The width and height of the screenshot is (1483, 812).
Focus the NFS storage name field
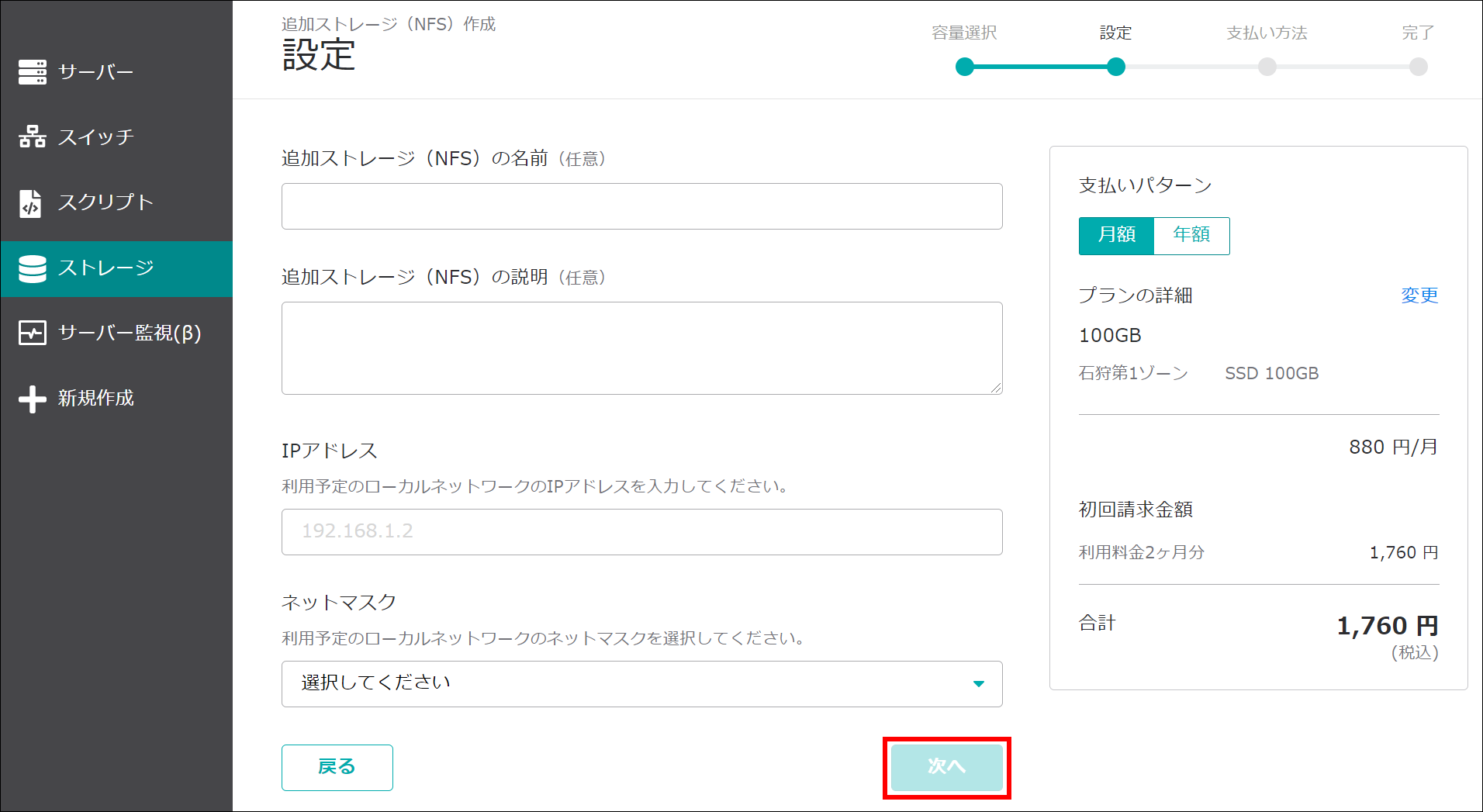(x=641, y=206)
